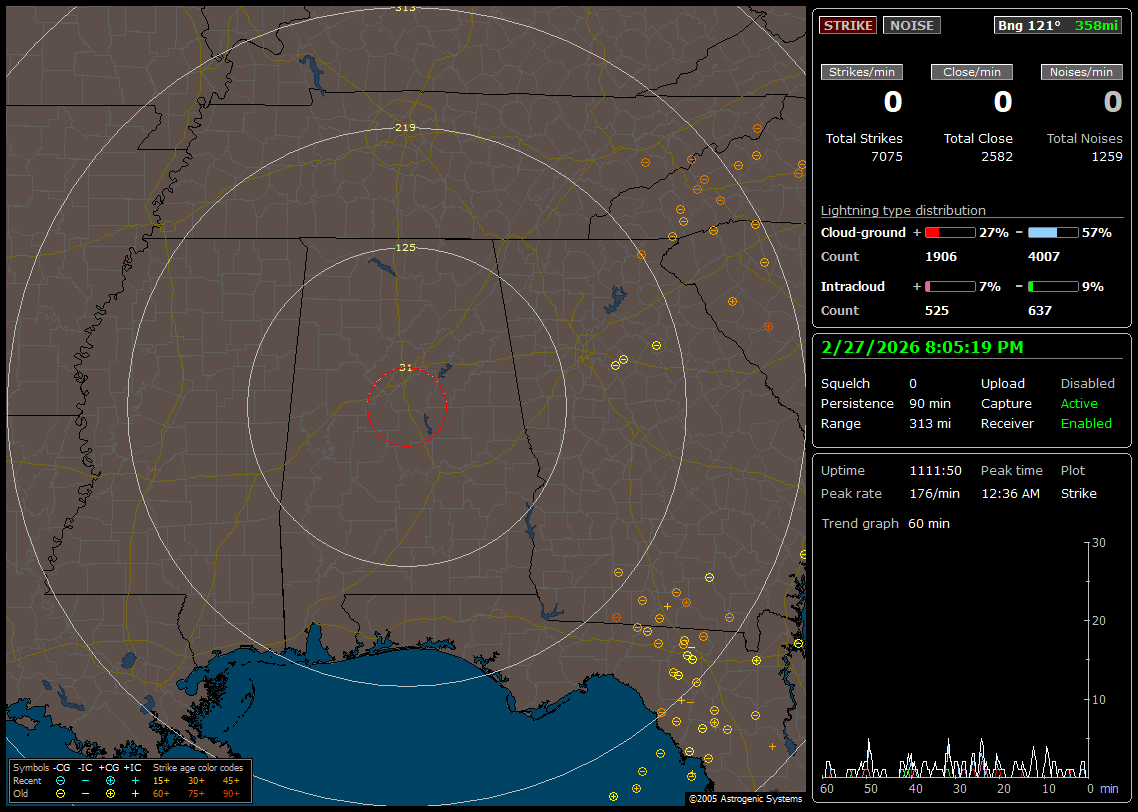Click the bearing and distance readout box
This screenshot has width=1138, height=812.
point(1058,25)
